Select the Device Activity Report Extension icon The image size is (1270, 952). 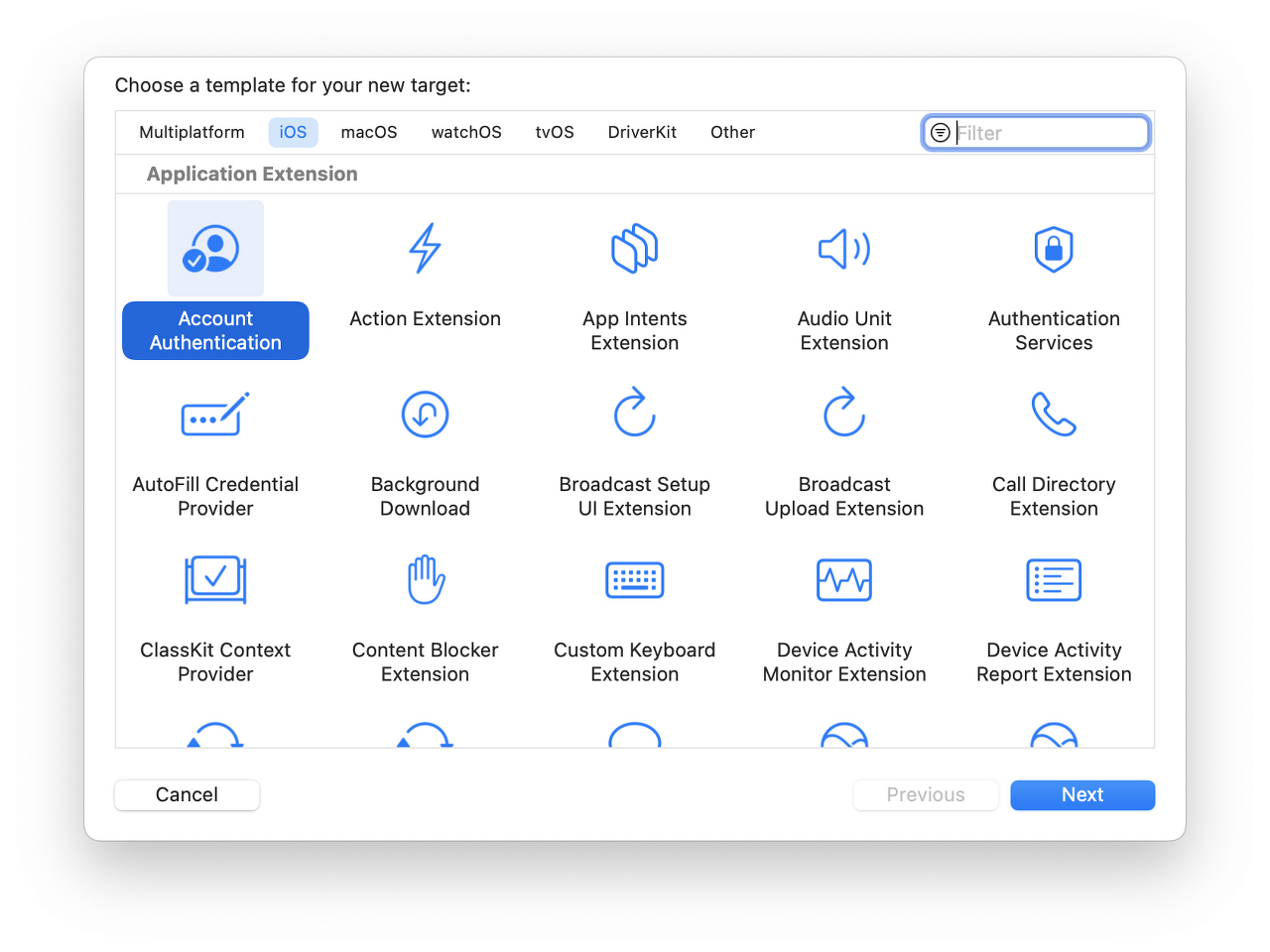coord(1054,580)
